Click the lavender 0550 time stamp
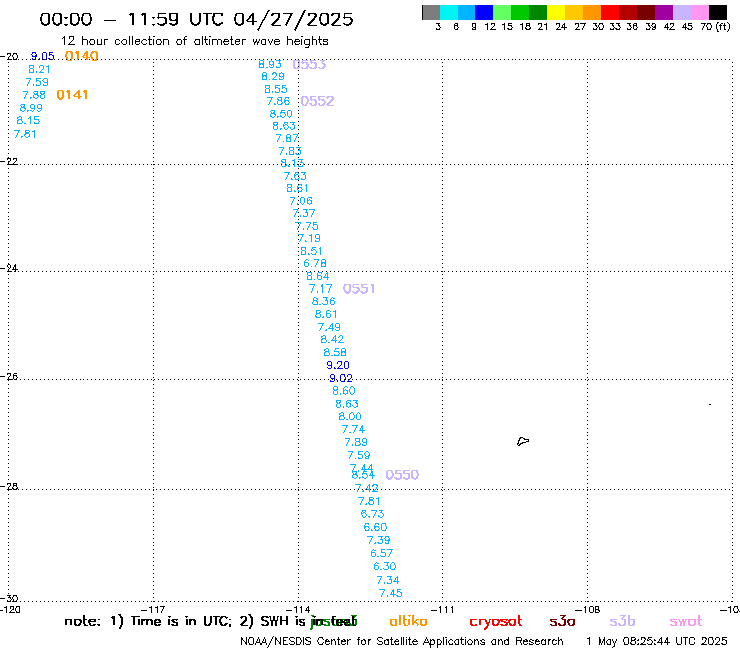Viewport: 740px width, 650px height. pyautogui.click(x=402, y=475)
